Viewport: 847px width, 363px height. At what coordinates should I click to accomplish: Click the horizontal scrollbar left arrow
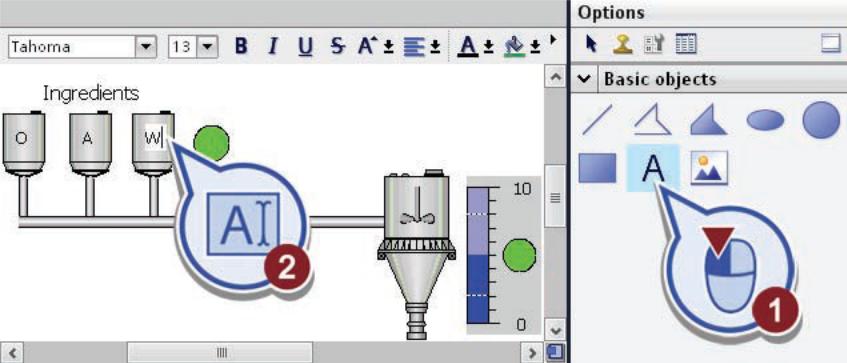pos(12,353)
